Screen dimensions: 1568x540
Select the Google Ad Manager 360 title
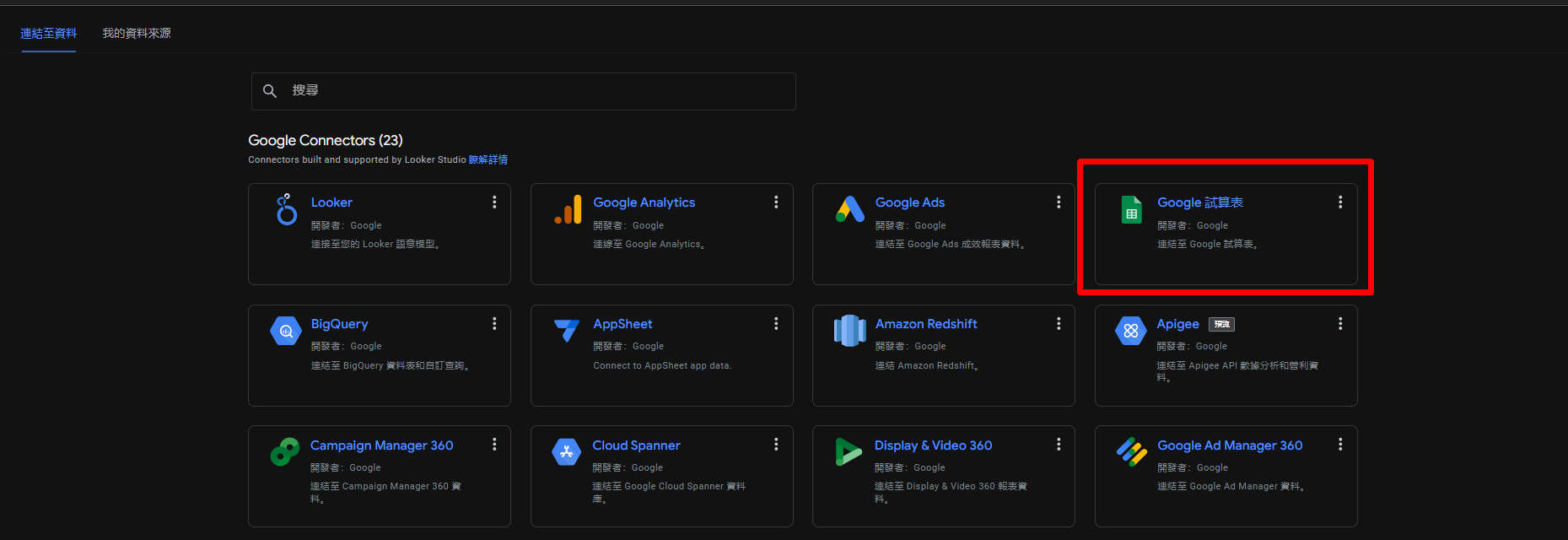click(1230, 445)
